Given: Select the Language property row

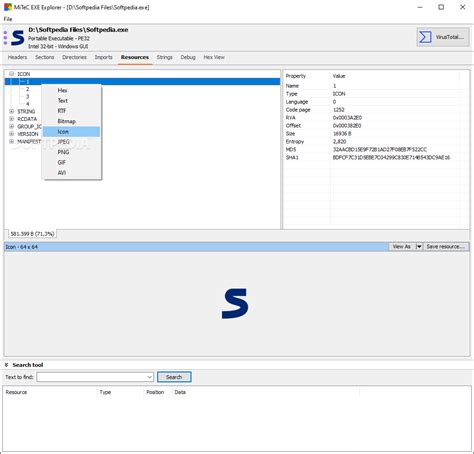Looking at the screenshot, I should [x=372, y=102].
